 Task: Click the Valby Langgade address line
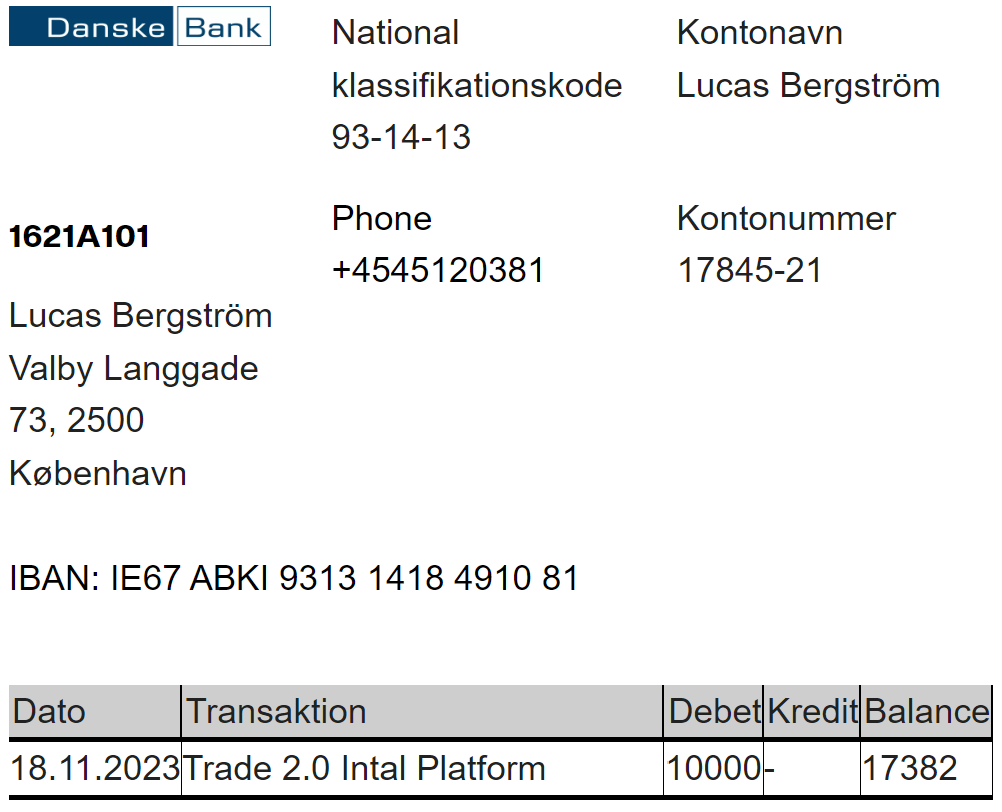(x=134, y=369)
